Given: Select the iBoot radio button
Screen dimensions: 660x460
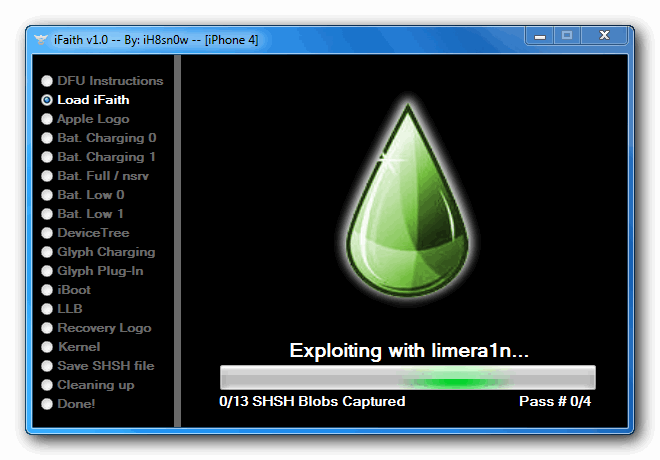Looking at the screenshot, I should pyautogui.click(x=47, y=290).
